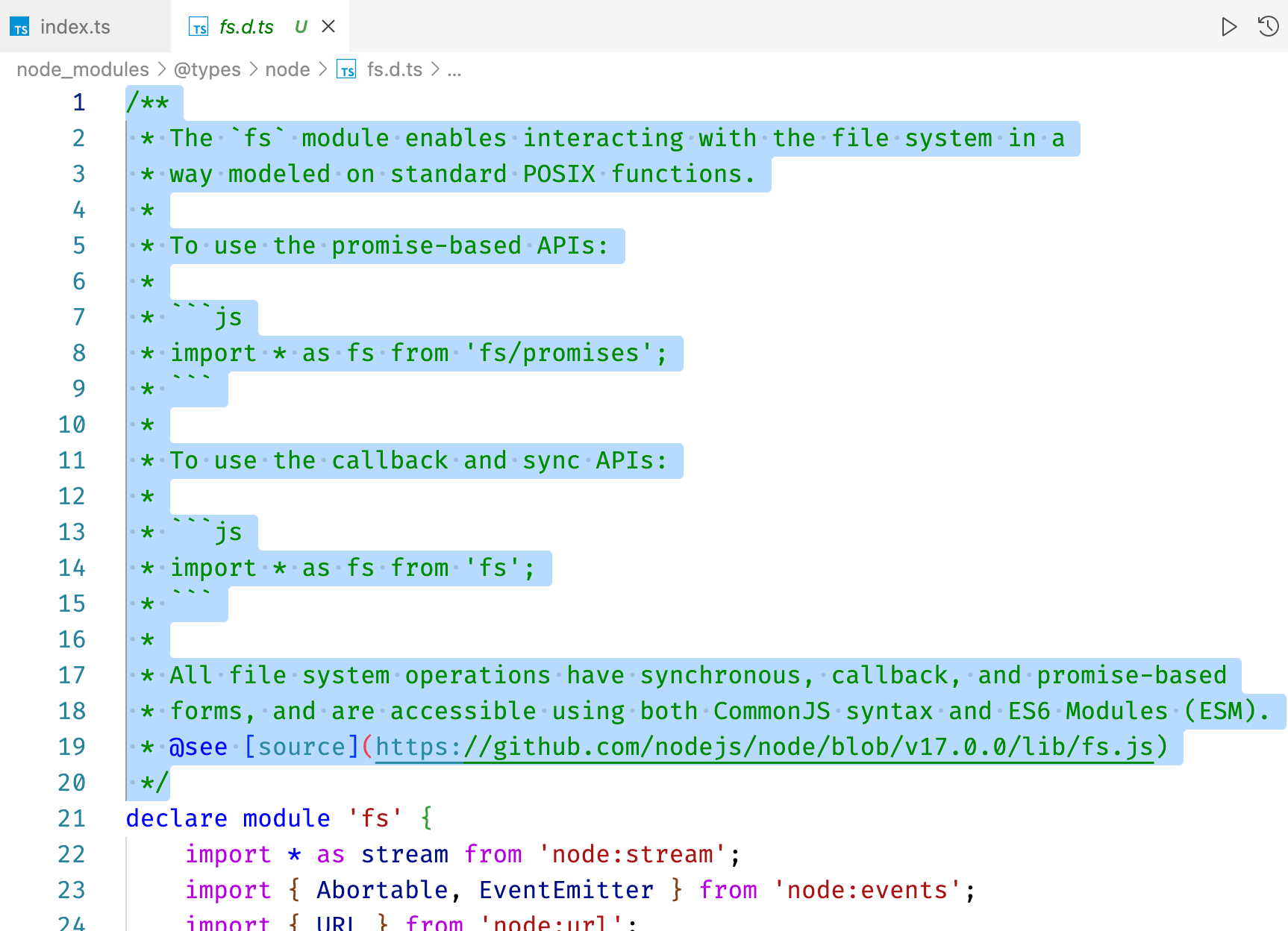1288x931 pixels.
Task: Click line number 1 in gutter
Action: coord(79,102)
